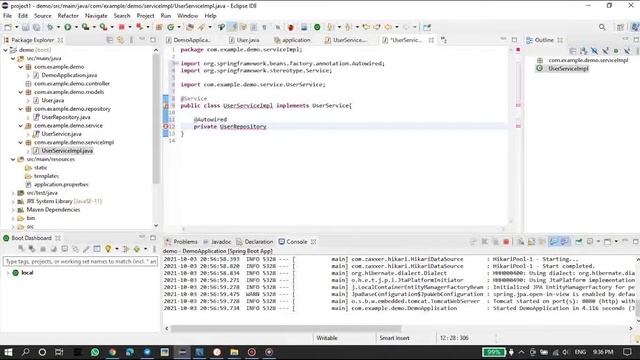Toggle Sort in Outline toolbar
The height and width of the screenshot is (360, 640).
pyautogui.click(x=584, y=51)
